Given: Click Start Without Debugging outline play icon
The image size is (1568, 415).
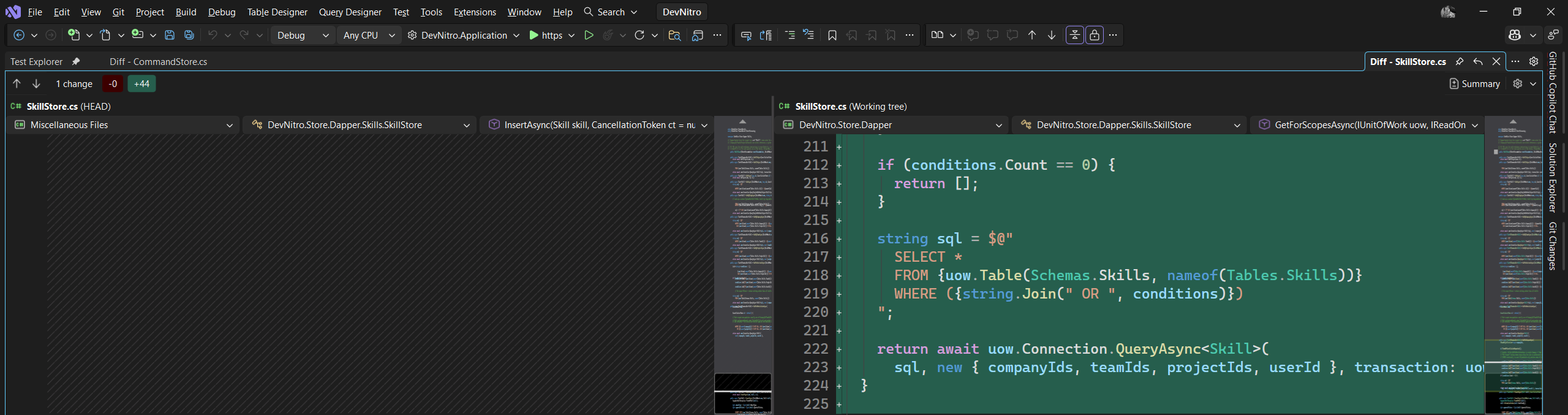Looking at the screenshot, I should [x=589, y=36].
